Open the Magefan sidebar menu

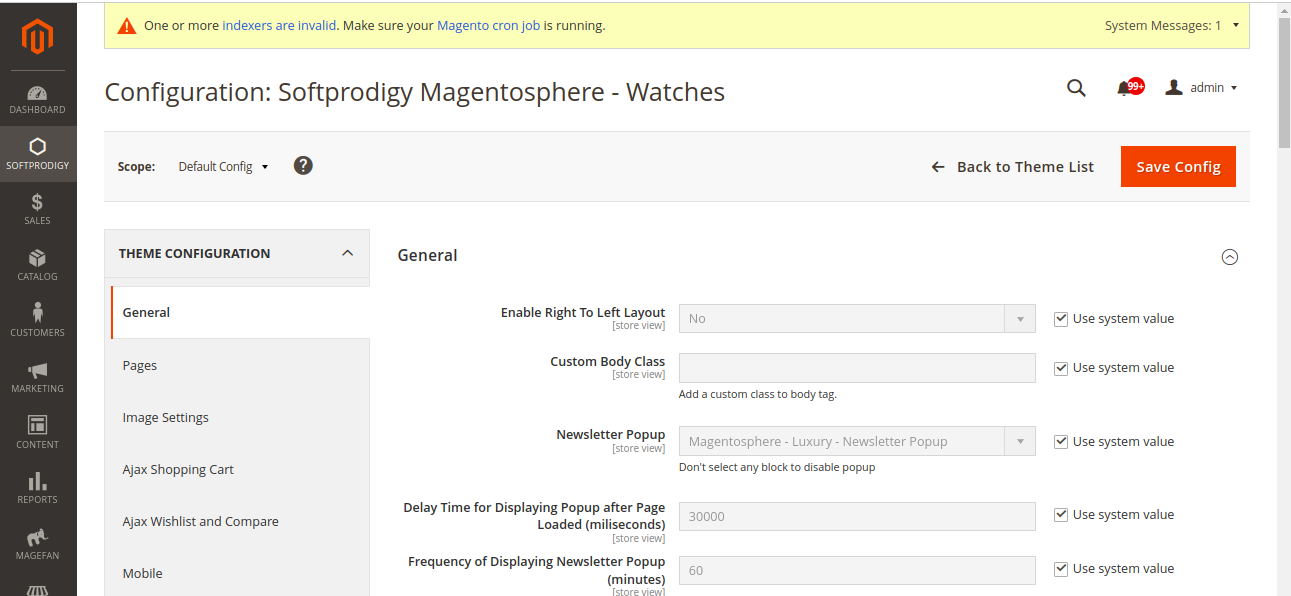pos(38,544)
